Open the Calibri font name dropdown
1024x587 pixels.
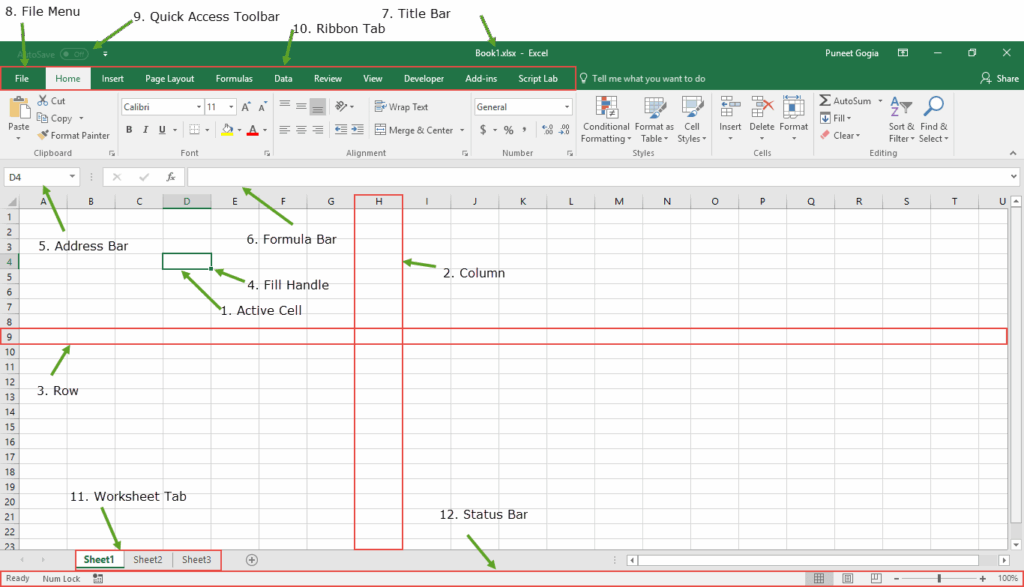point(199,107)
